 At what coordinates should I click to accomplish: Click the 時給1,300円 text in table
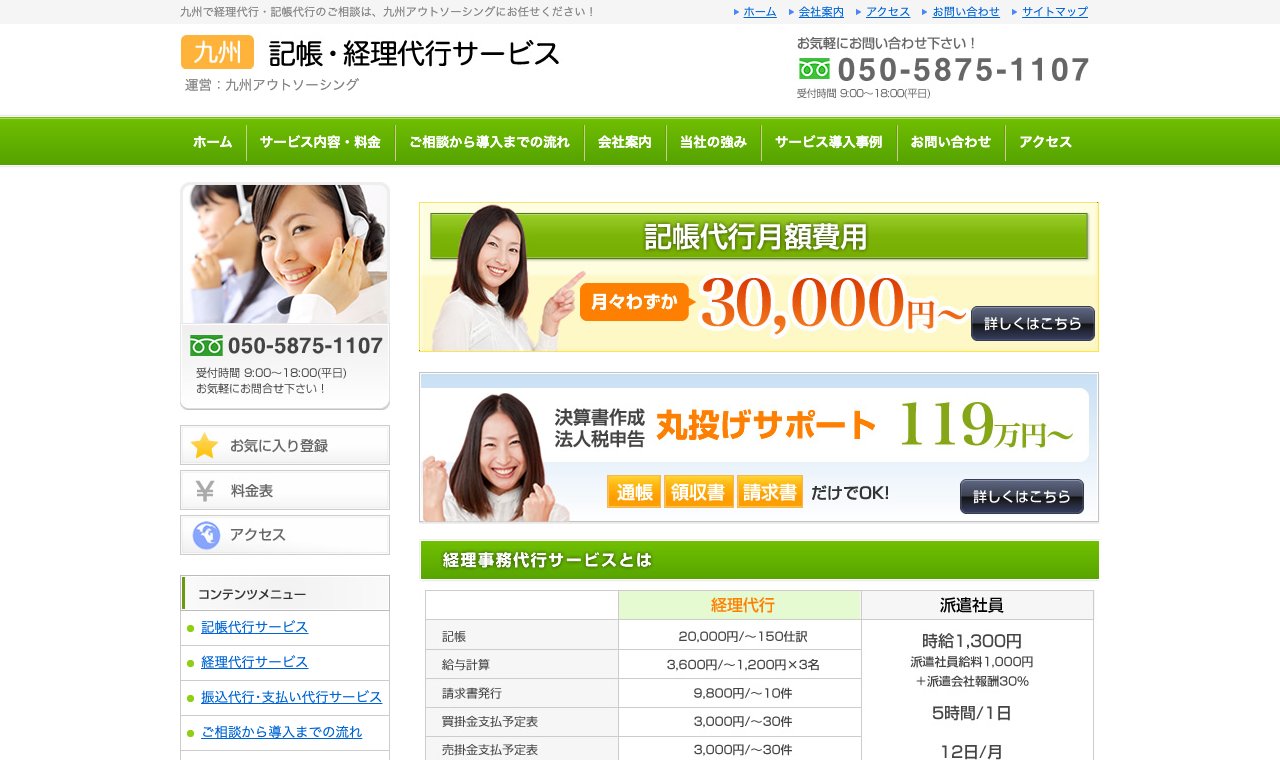972,641
